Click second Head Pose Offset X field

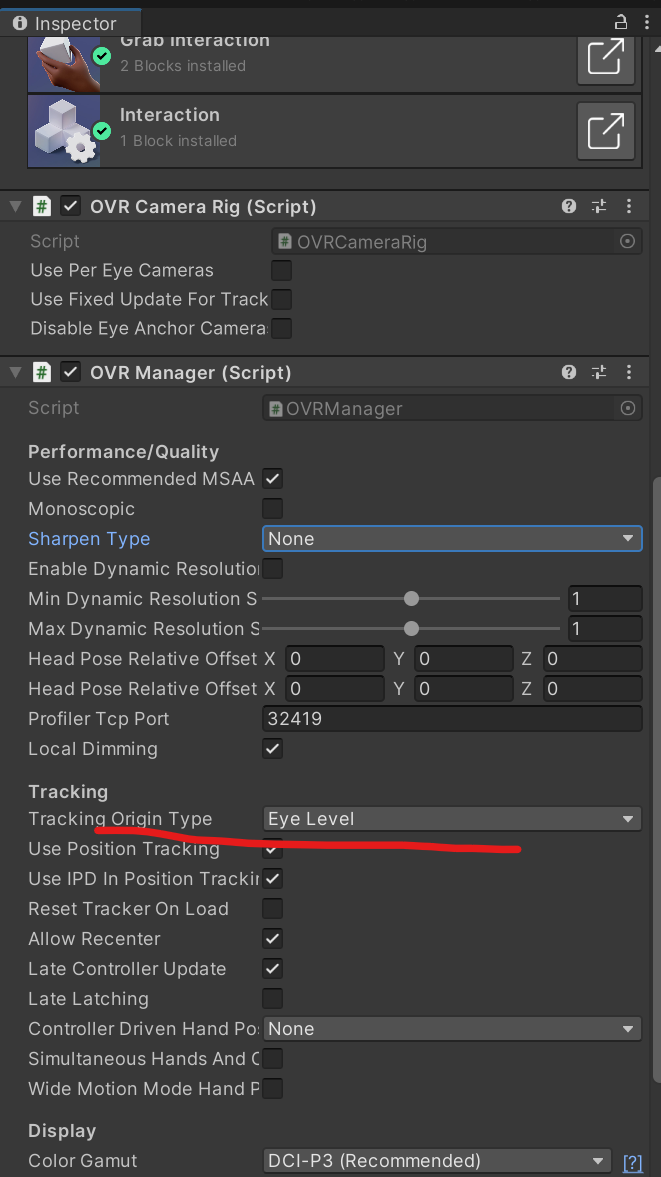335,688
